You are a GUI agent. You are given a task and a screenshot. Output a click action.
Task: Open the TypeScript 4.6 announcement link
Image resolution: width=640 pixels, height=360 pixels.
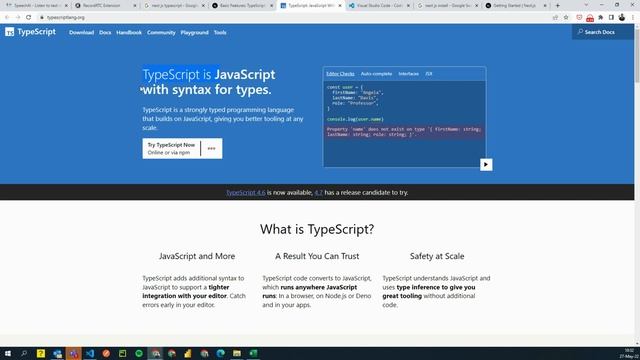click(246, 192)
